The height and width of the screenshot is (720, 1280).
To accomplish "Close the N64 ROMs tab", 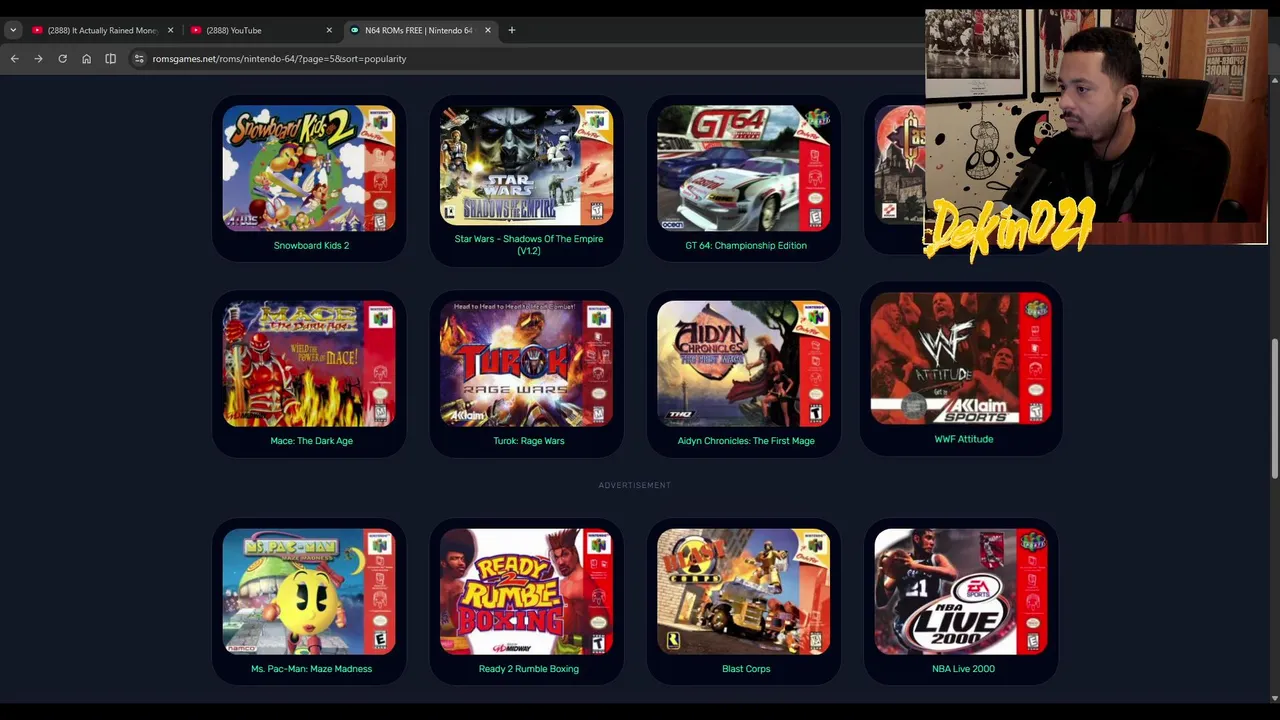I will [x=488, y=30].
